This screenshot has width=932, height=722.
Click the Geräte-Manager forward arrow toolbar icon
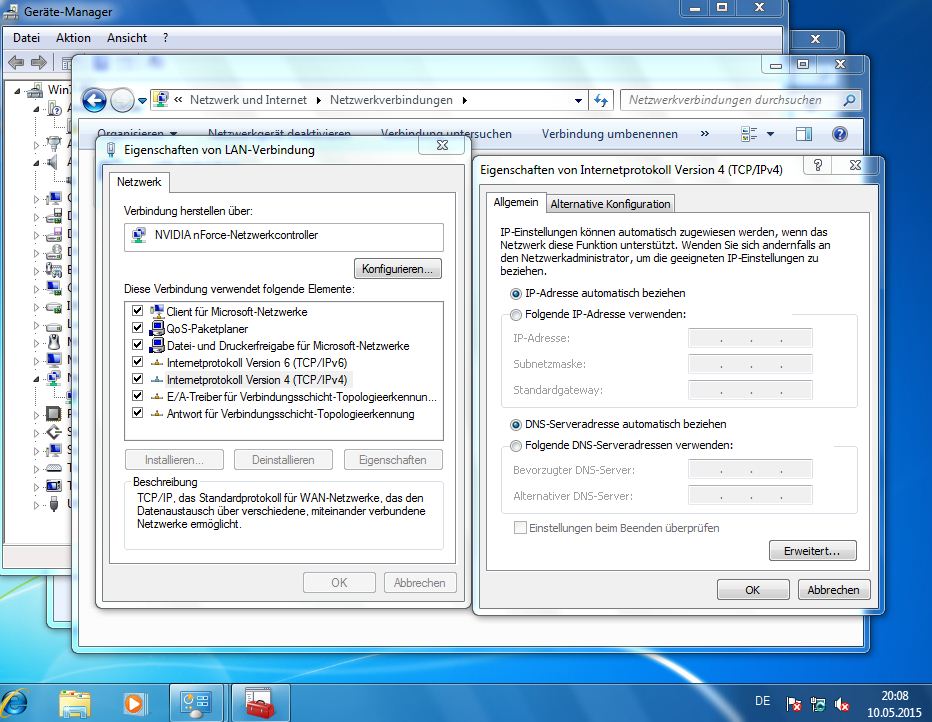pos(39,62)
